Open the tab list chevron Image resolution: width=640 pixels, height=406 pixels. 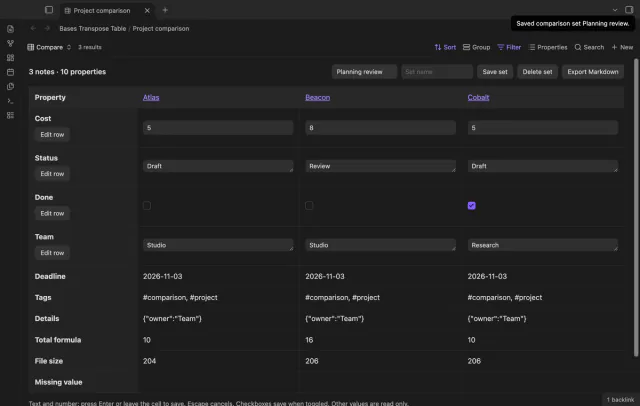615,10
